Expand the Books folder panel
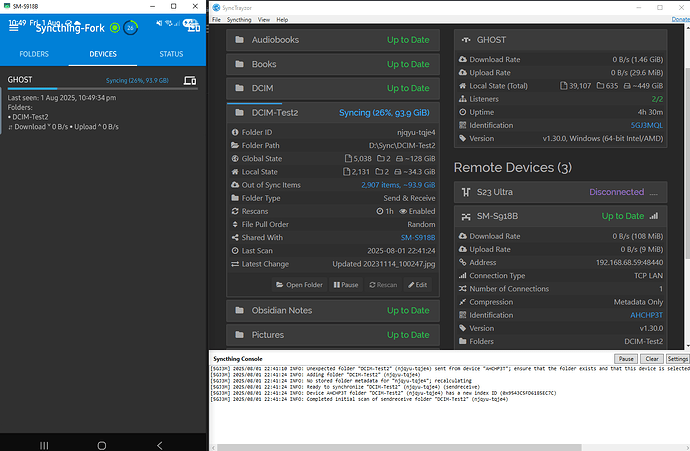 [333, 64]
